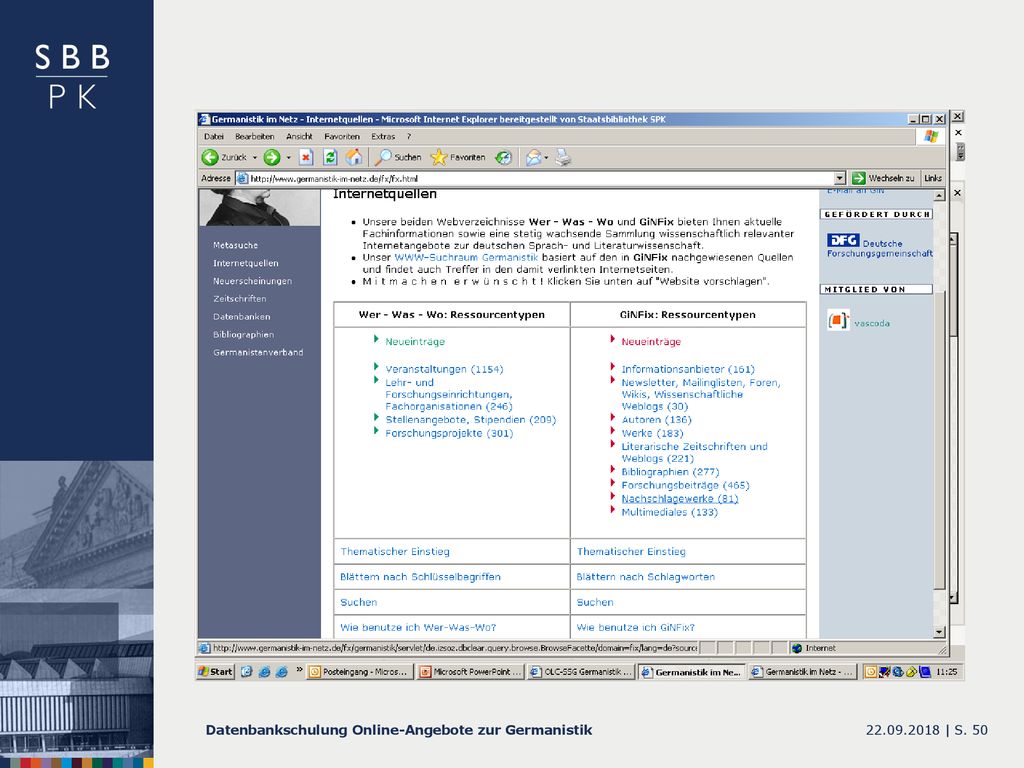
Task: Click the taskbar clock showing 11:25
Action: tap(946, 671)
